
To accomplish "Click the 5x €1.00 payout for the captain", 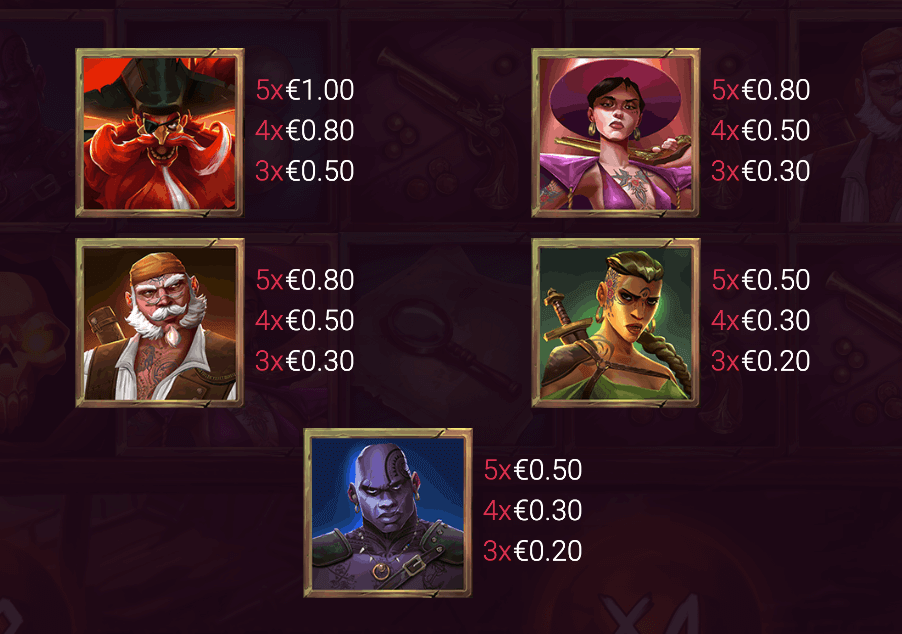I will pyautogui.click(x=305, y=90).
